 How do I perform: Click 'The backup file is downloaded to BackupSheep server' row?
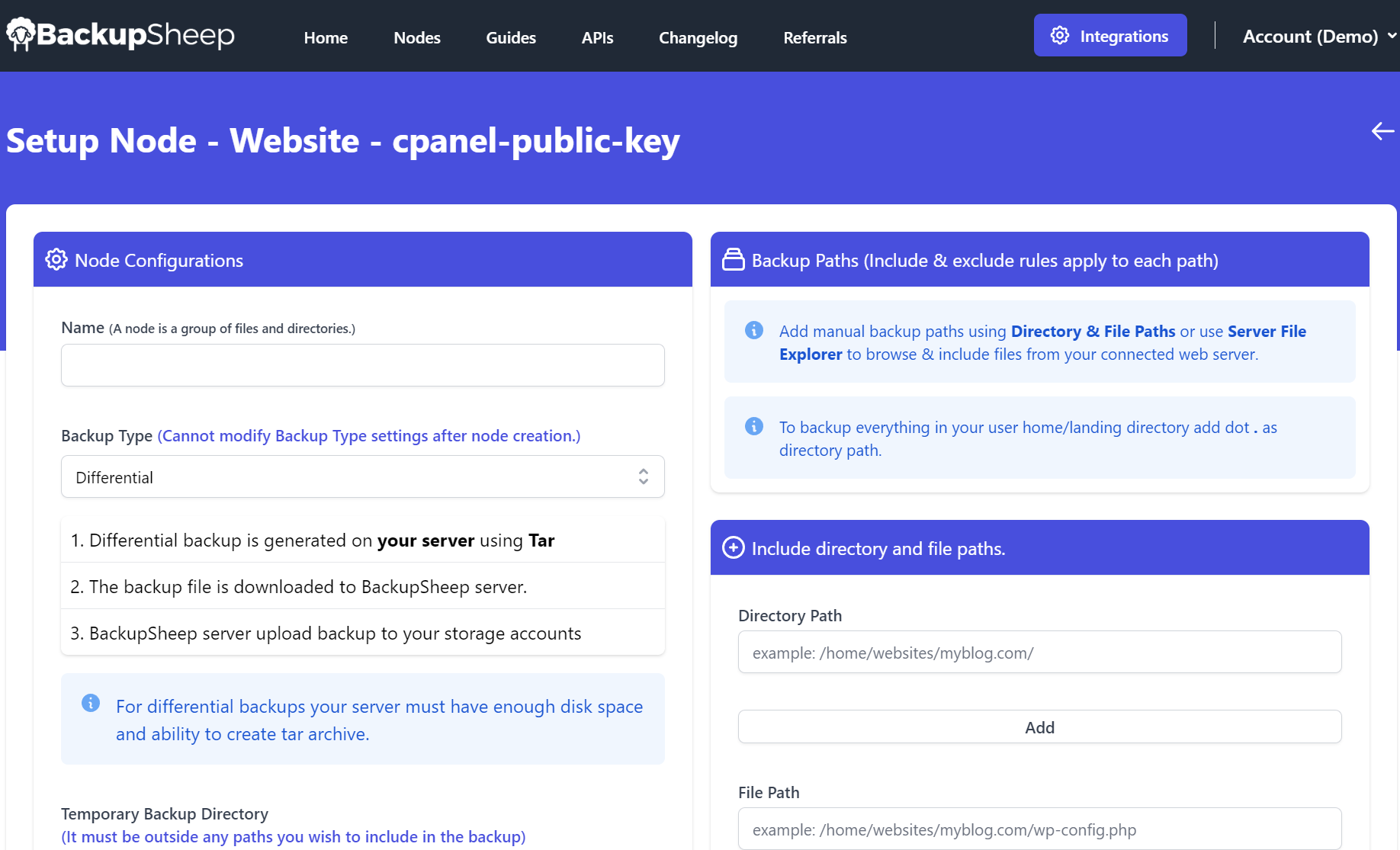[x=363, y=586]
